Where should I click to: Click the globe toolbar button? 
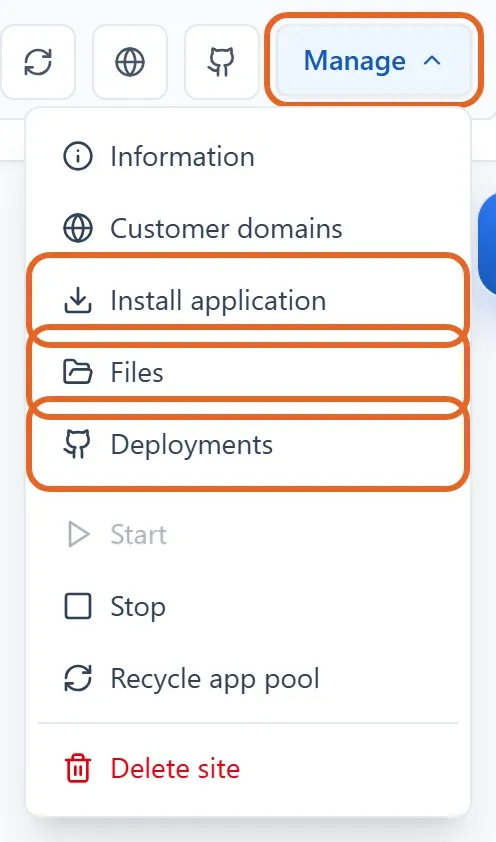[130, 62]
